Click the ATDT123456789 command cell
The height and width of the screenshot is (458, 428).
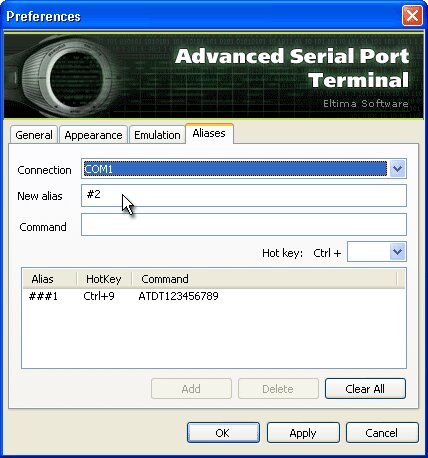pyautogui.click(x=178, y=296)
